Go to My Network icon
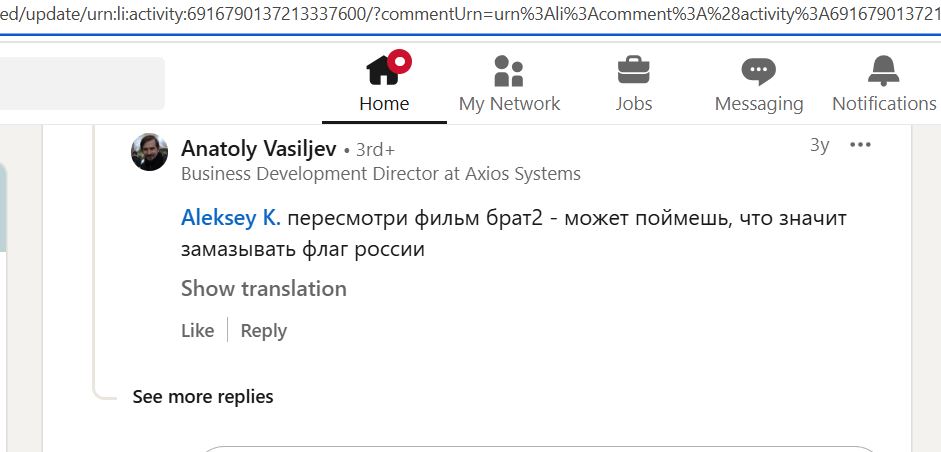The height and width of the screenshot is (452, 941). point(509,71)
